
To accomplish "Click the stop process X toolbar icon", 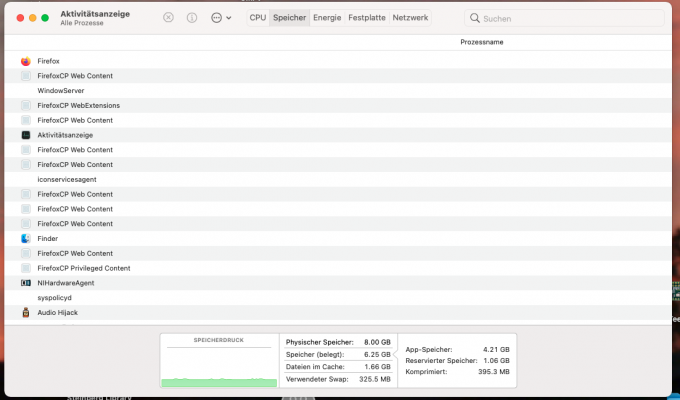I will click(168, 17).
